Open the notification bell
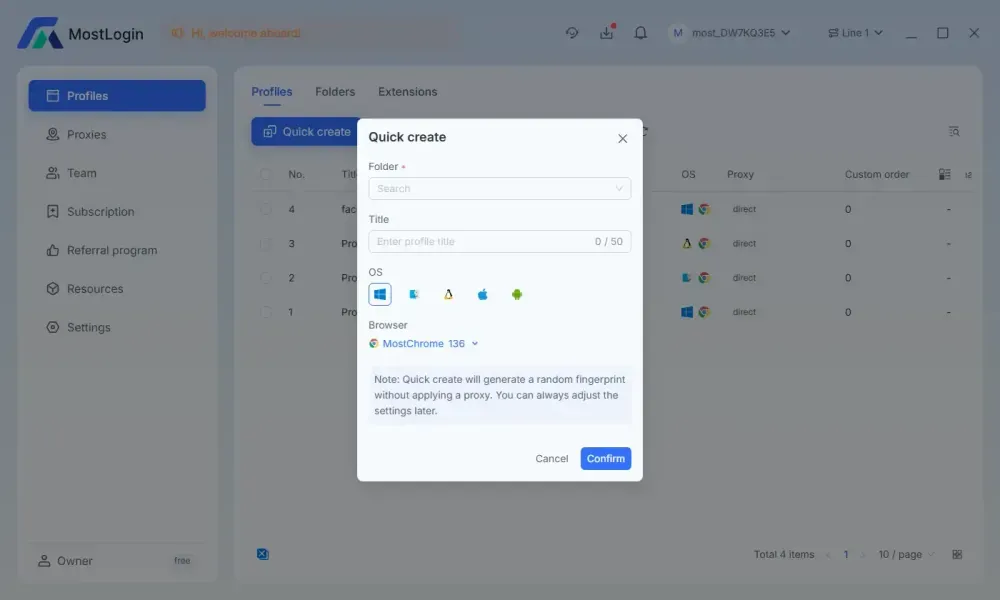Image resolution: width=1000 pixels, height=600 pixels. pyautogui.click(x=640, y=33)
